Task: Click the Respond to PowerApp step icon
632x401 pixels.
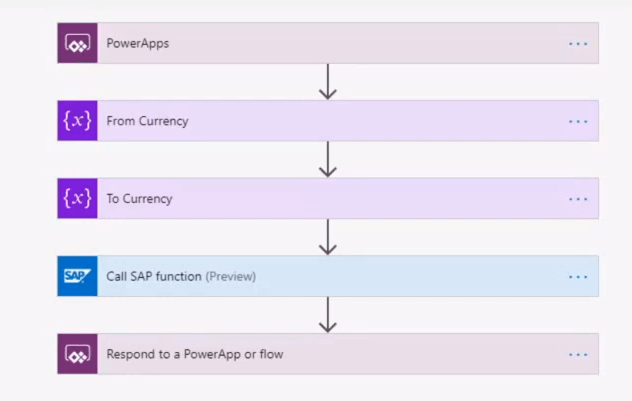Action: point(77,354)
